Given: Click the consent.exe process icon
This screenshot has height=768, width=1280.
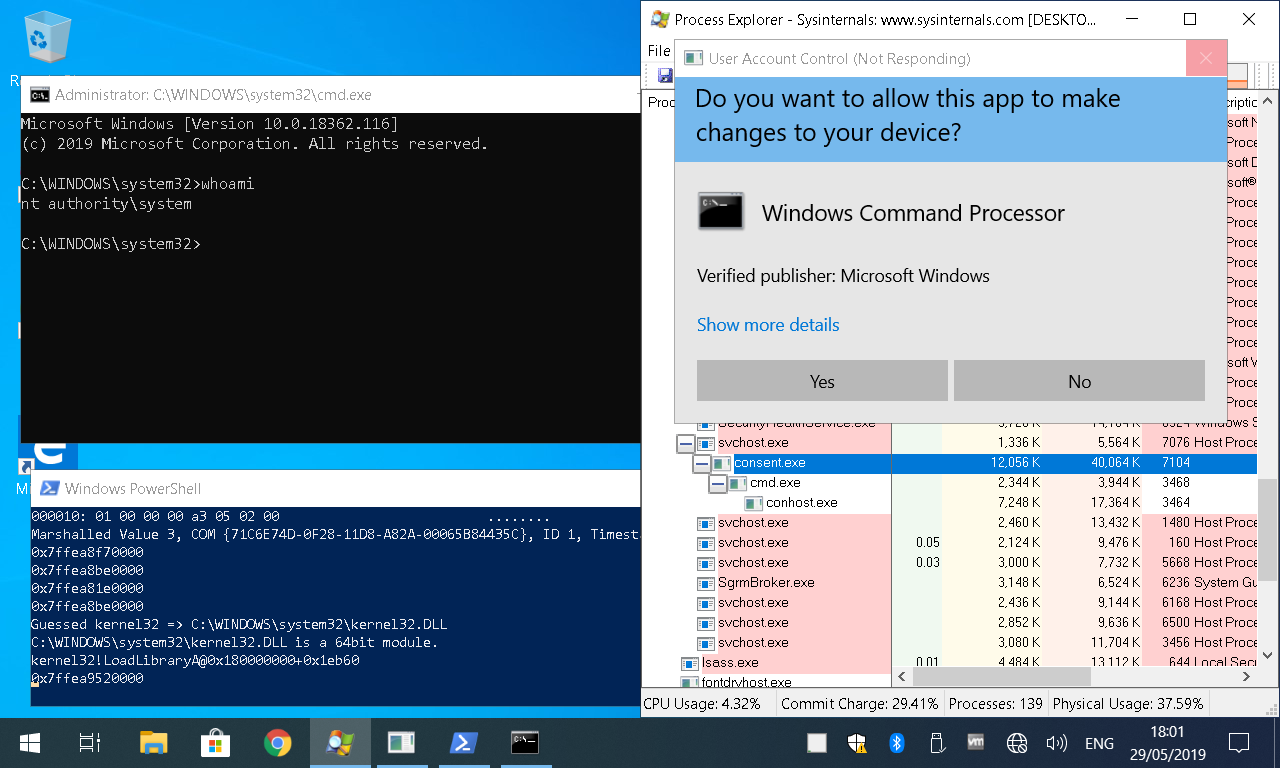Looking at the screenshot, I should 722,463.
